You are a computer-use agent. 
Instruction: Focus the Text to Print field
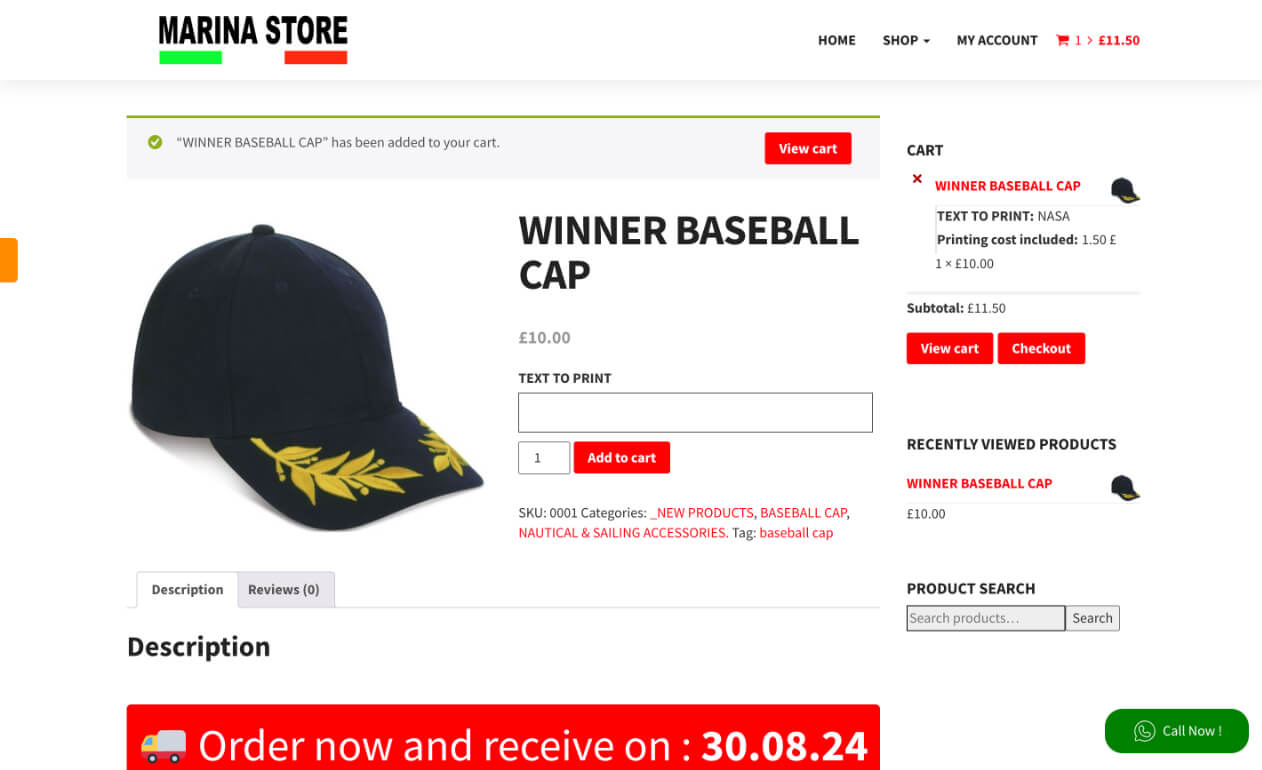(695, 413)
